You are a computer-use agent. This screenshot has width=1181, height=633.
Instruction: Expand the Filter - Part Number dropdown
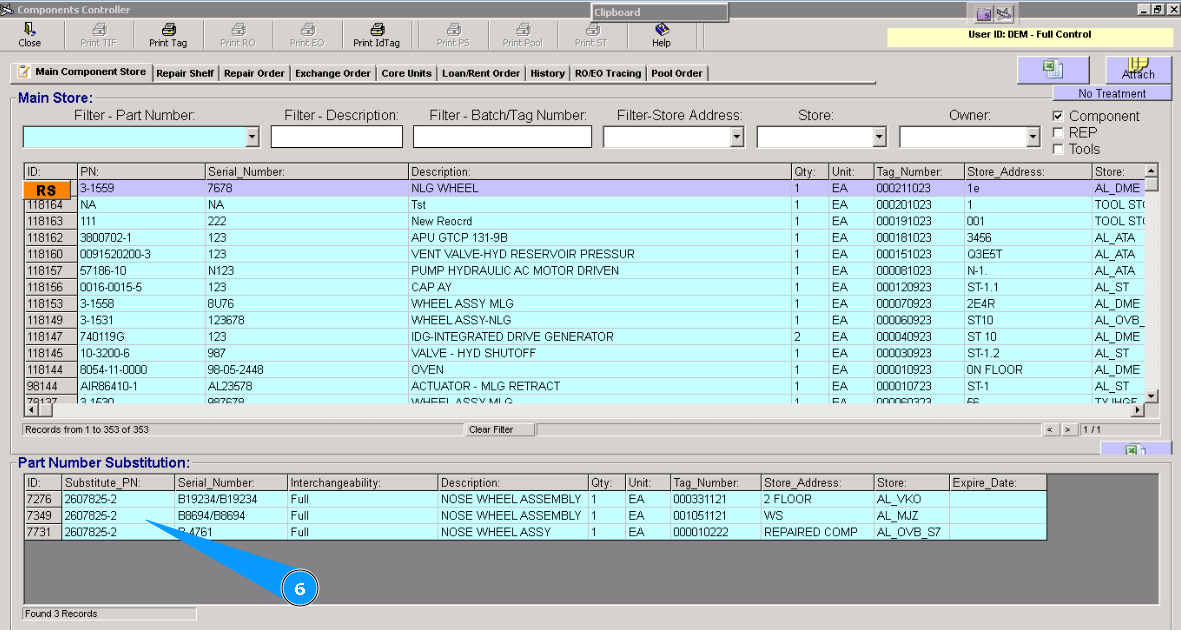pos(252,137)
